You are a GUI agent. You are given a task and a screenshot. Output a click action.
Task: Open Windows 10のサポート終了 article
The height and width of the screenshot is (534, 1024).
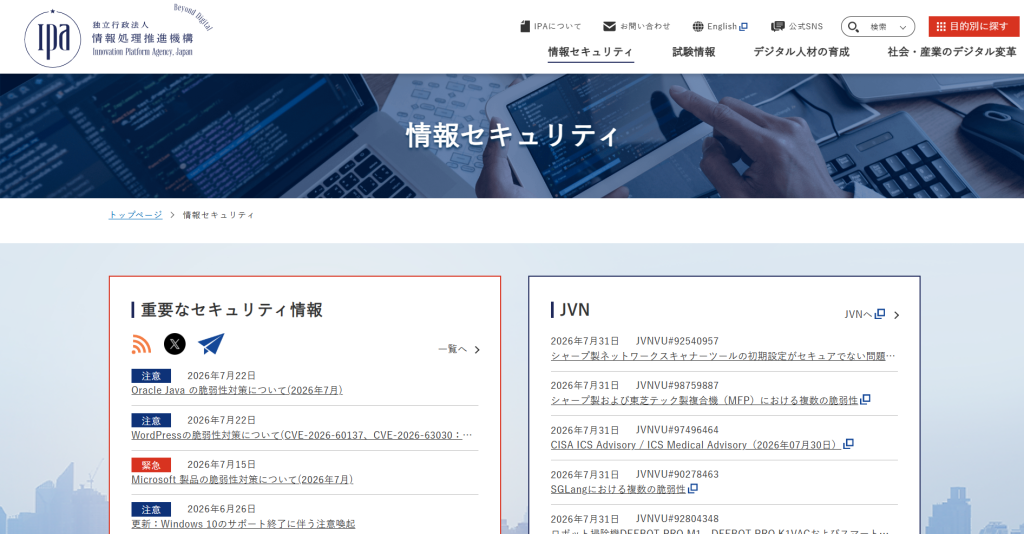coord(243,524)
